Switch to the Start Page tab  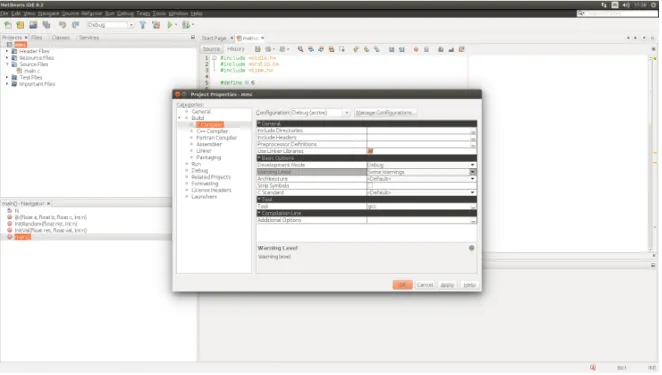coord(214,38)
